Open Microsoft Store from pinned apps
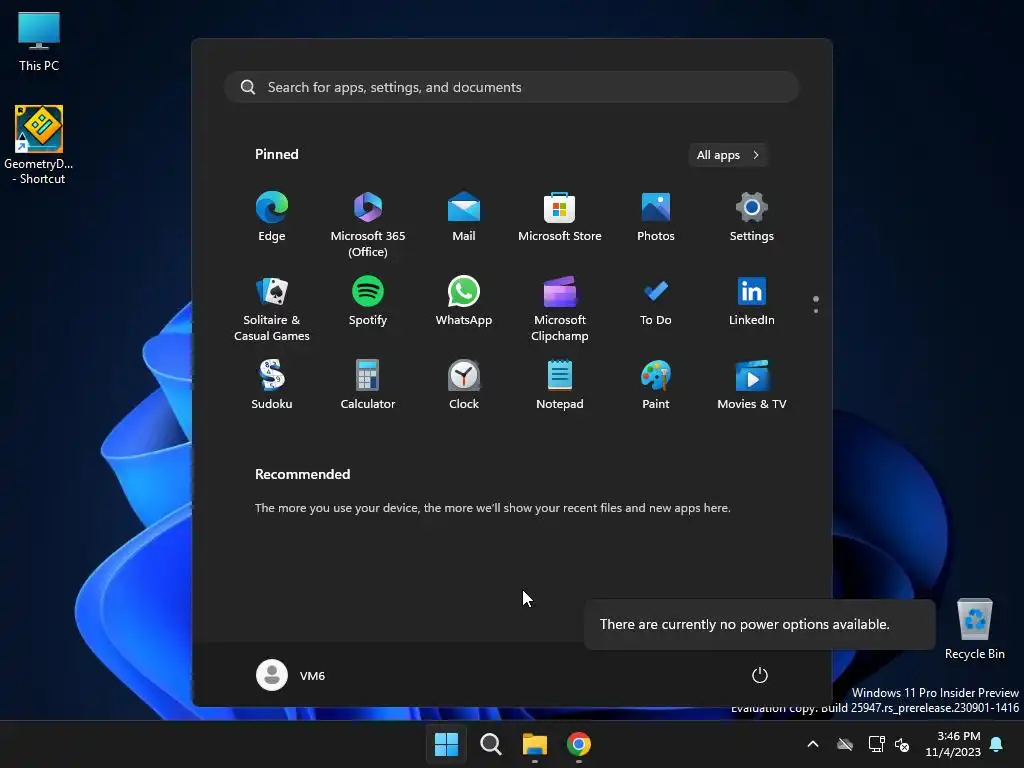Viewport: 1024px width, 768px height. (560, 217)
